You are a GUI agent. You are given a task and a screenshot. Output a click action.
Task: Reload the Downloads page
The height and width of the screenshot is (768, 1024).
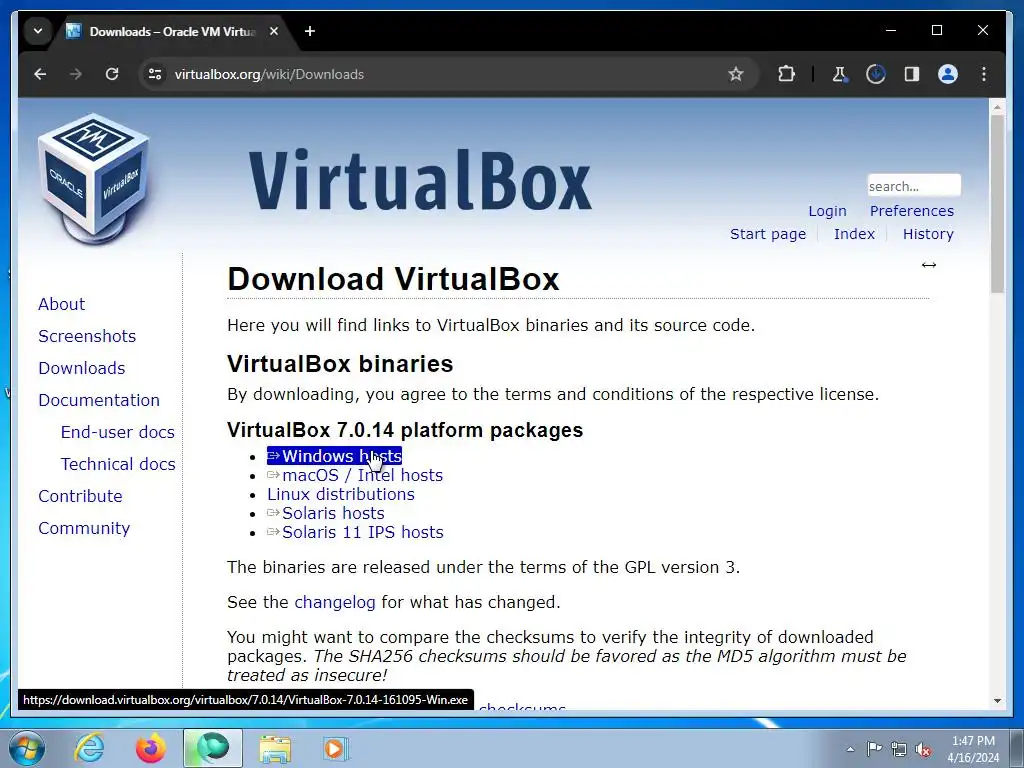click(x=112, y=74)
